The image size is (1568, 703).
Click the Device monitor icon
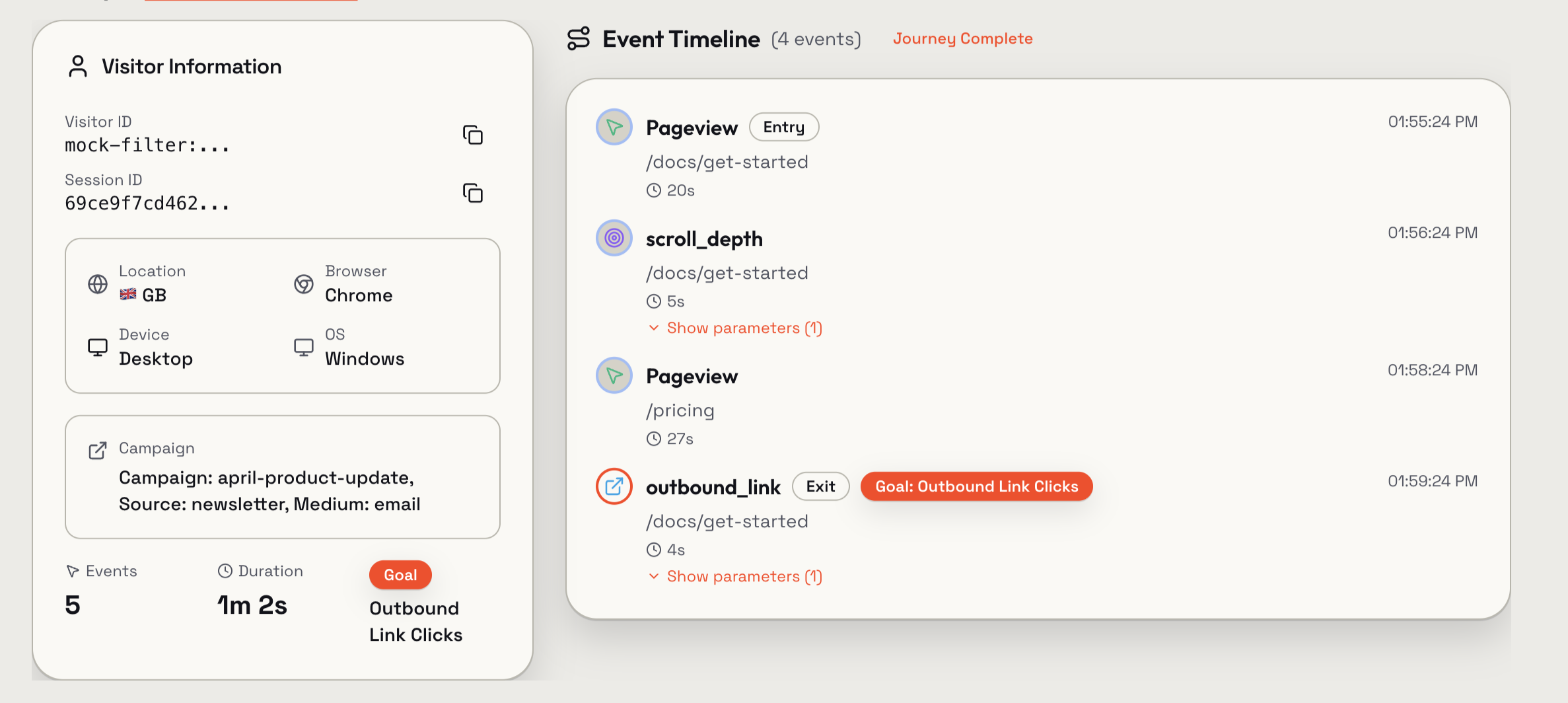98,347
